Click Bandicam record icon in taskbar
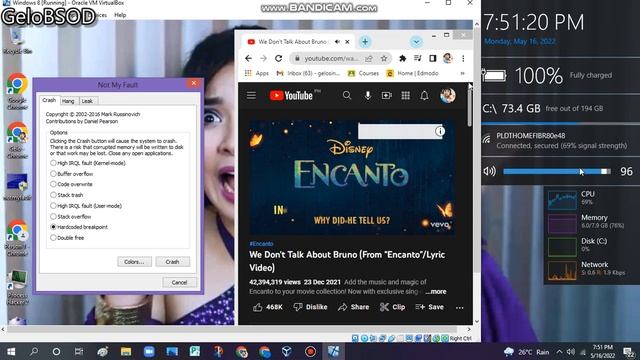Viewport: 640px width, 360px height. pyautogui.click(x=310, y=351)
